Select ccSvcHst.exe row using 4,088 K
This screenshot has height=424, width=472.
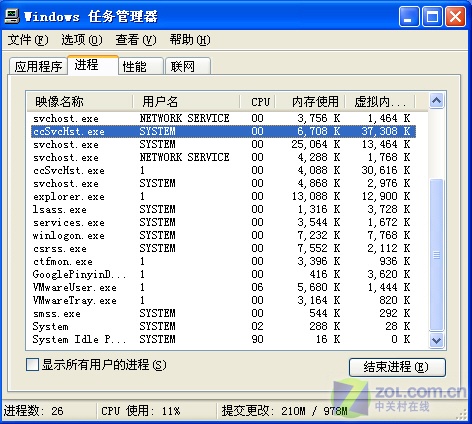[x=223, y=170]
